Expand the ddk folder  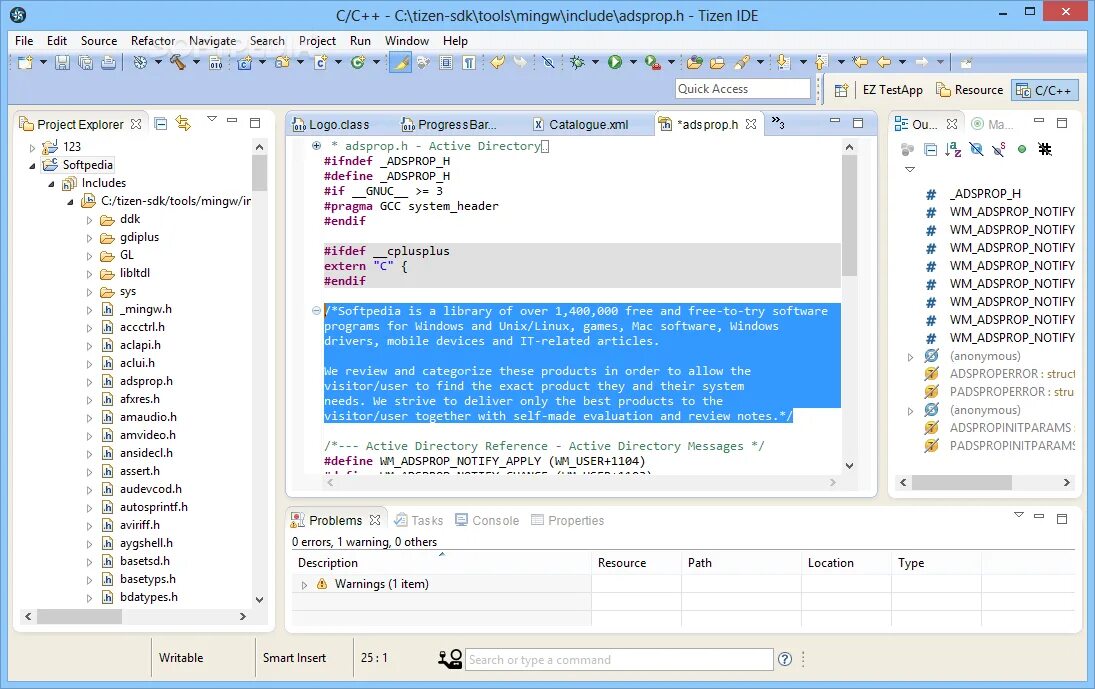click(89, 221)
